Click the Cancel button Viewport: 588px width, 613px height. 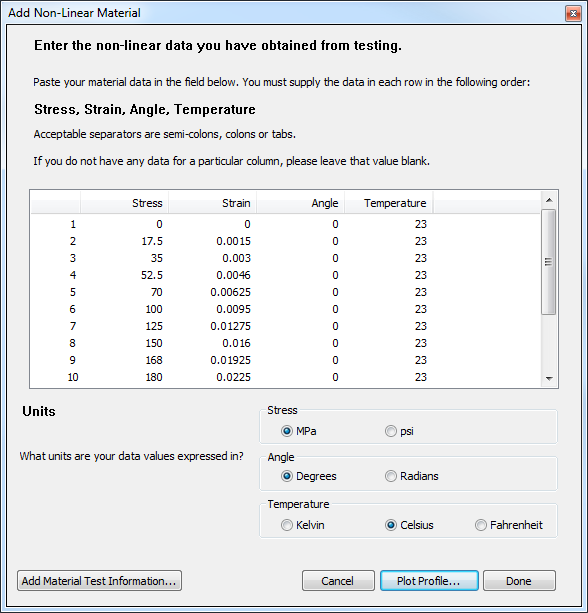(x=338, y=581)
